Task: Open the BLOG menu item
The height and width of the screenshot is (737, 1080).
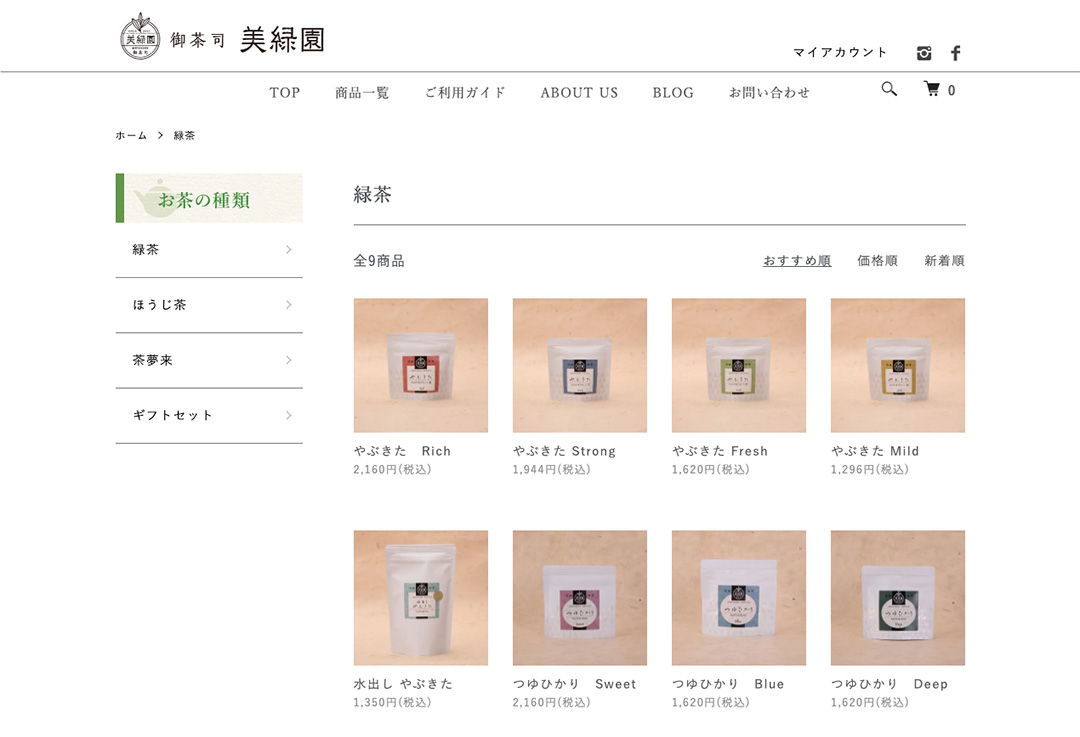Action: click(673, 92)
